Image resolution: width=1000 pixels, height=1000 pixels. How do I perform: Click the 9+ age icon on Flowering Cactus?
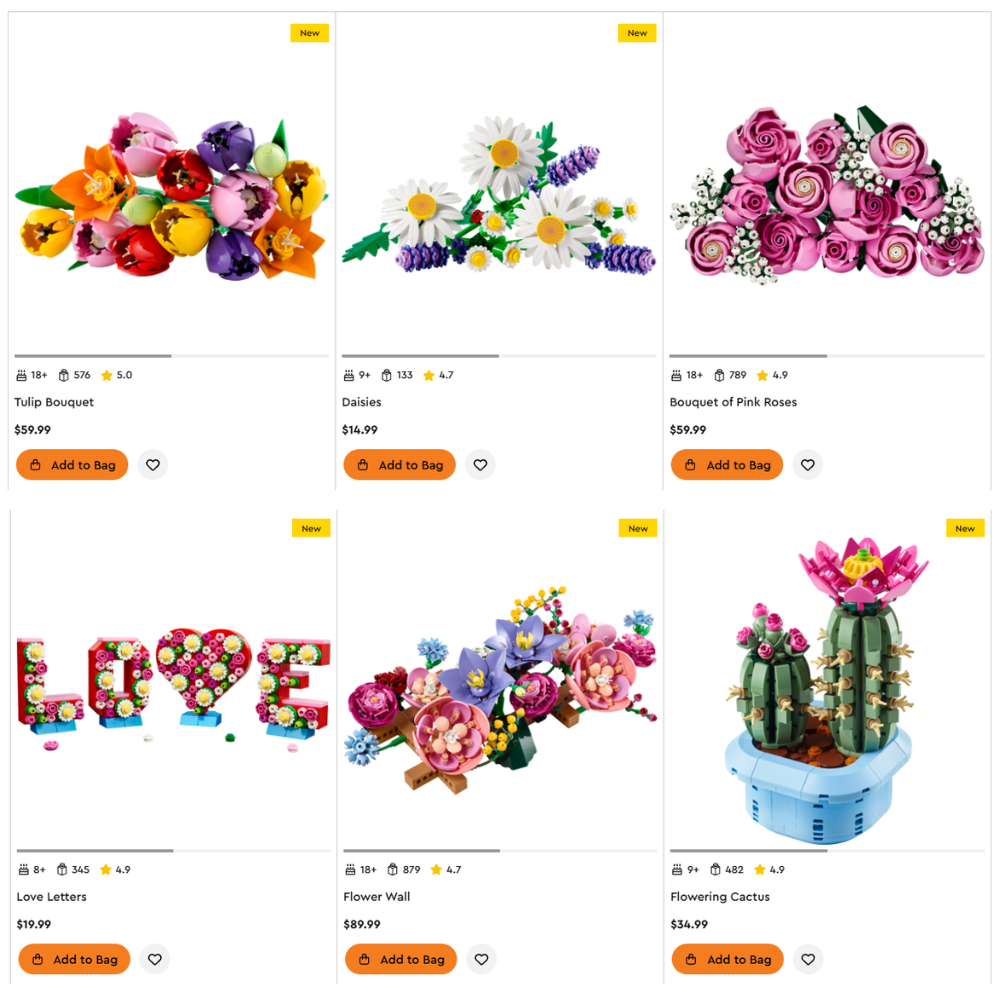675,870
